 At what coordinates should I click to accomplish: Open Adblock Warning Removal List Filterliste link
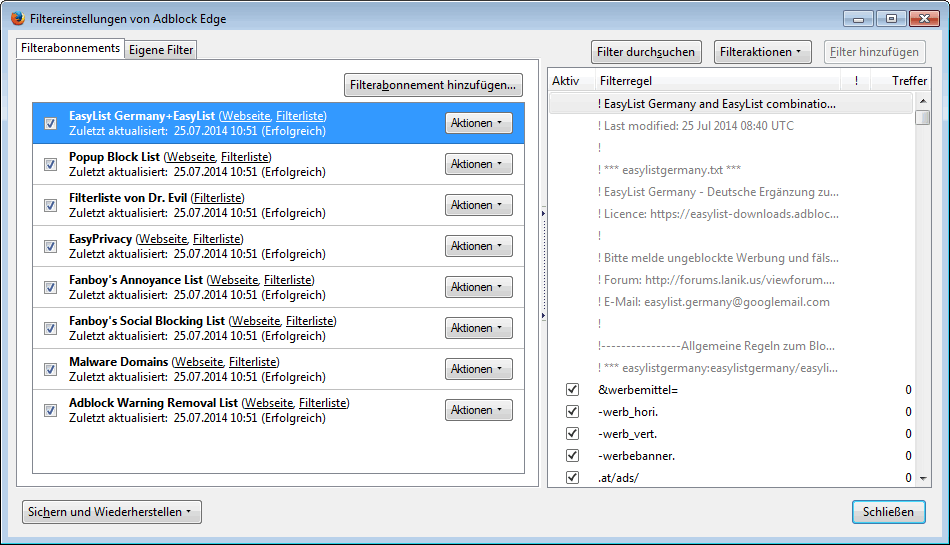coord(323,403)
